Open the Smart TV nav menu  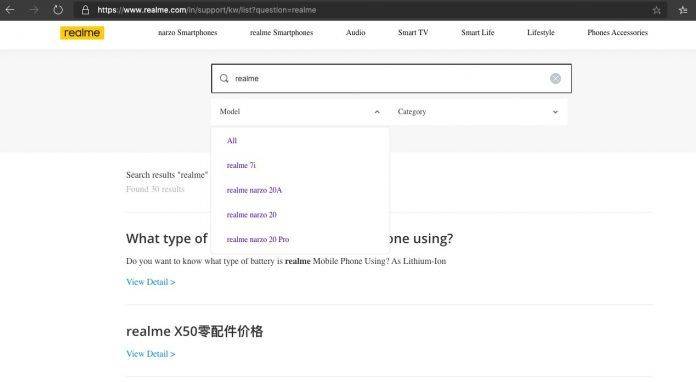click(x=413, y=33)
